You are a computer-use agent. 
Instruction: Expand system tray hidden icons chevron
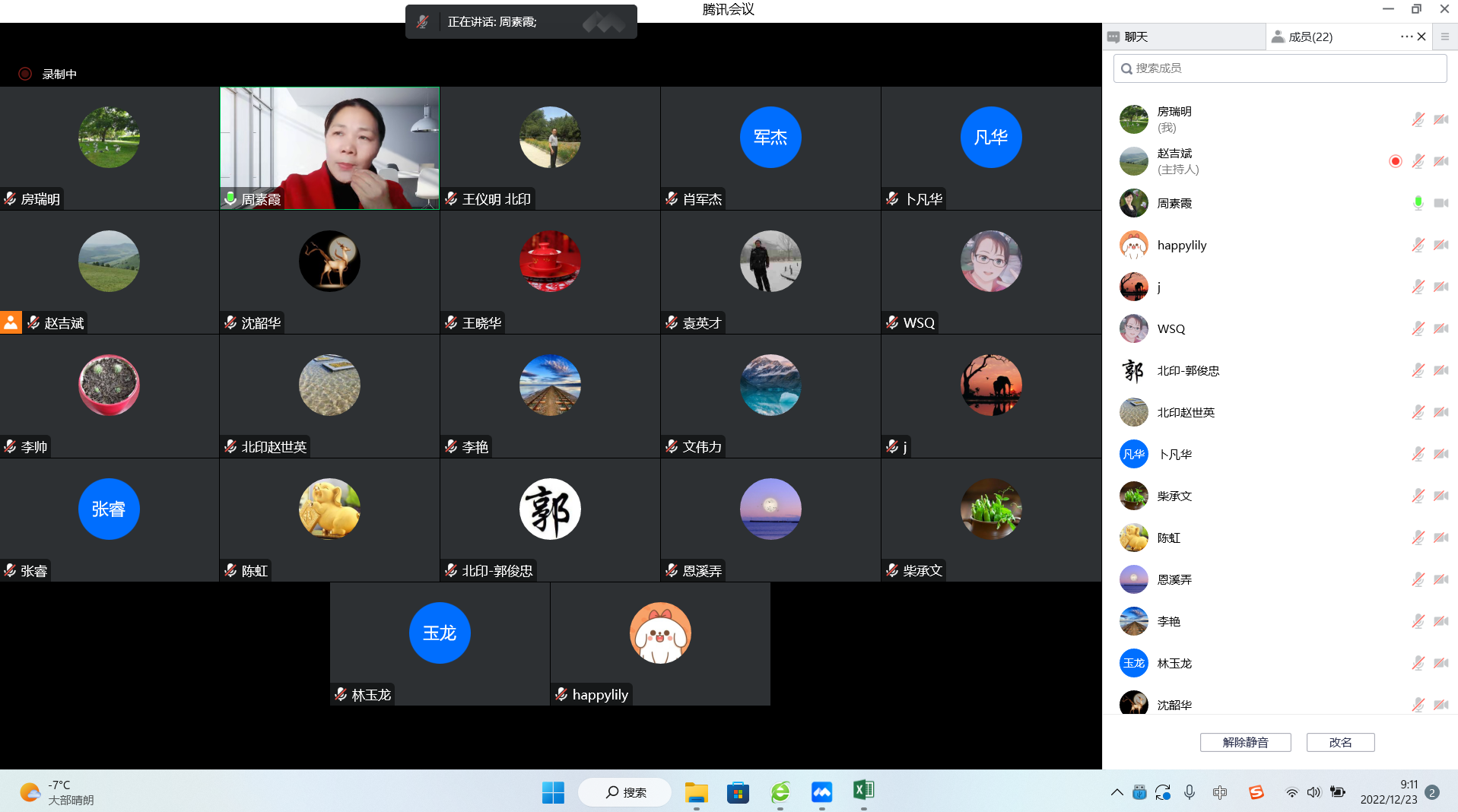point(1117,792)
